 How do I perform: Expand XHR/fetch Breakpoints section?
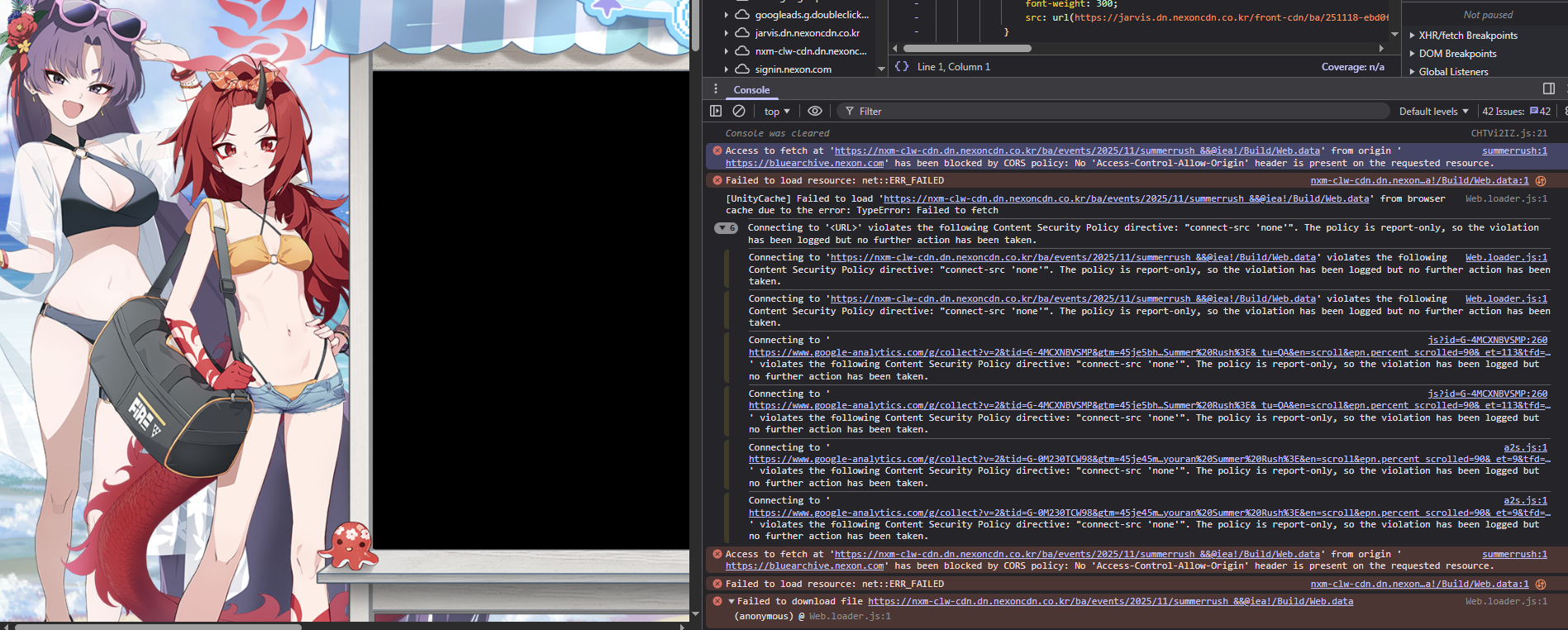pos(1412,36)
